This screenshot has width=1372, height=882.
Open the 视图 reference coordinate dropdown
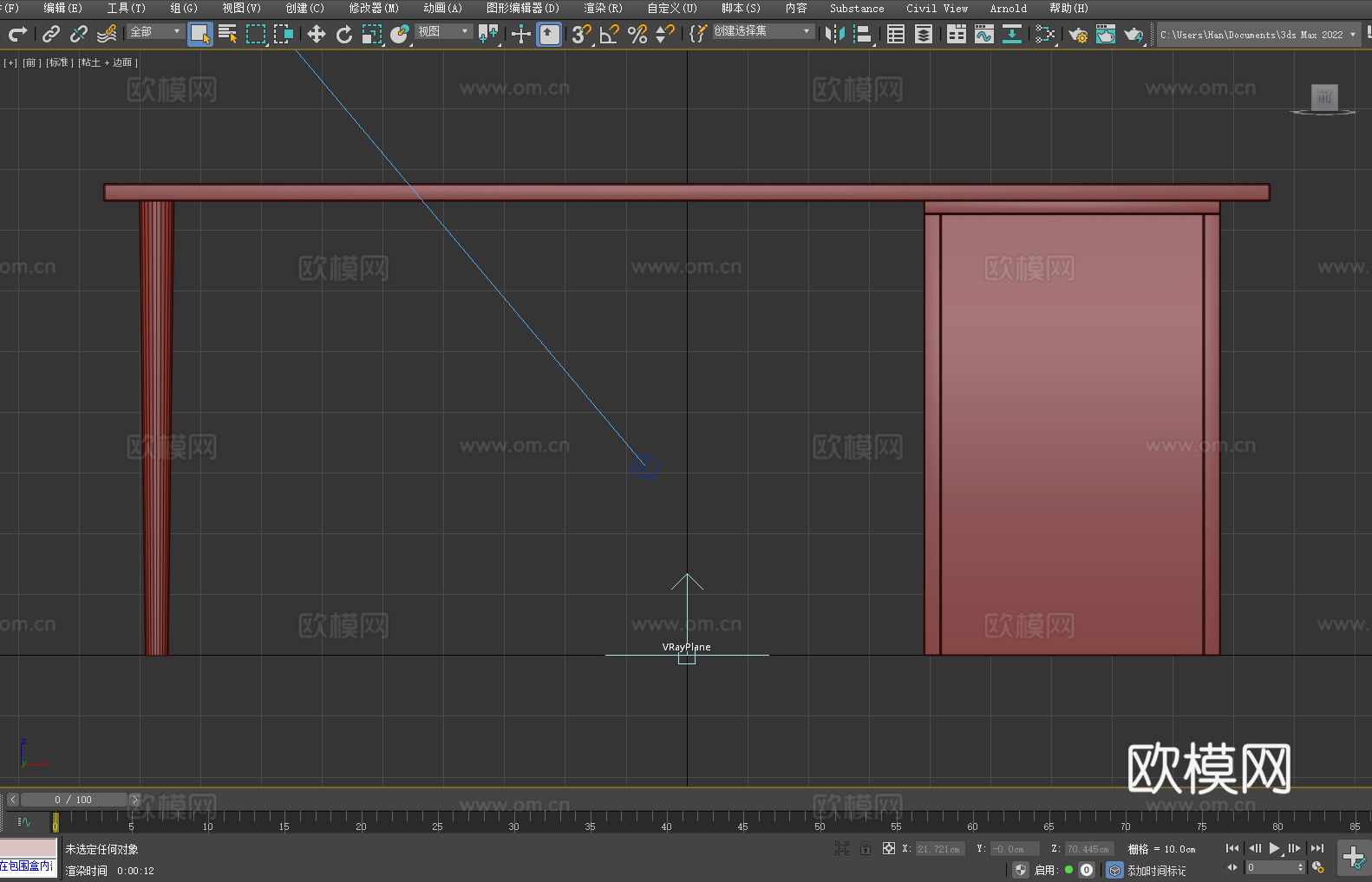[x=444, y=31]
